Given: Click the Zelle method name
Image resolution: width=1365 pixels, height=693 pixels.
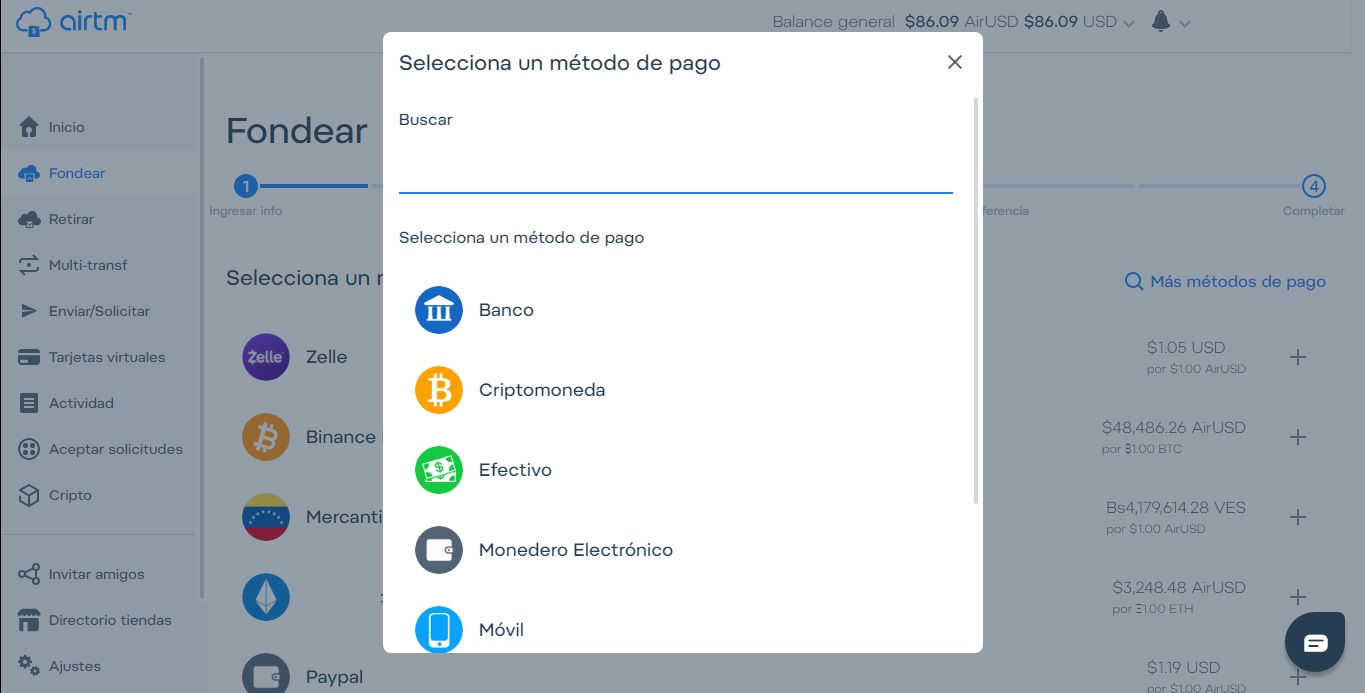Looking at the screenshot, I should click(x=327, y=357).
